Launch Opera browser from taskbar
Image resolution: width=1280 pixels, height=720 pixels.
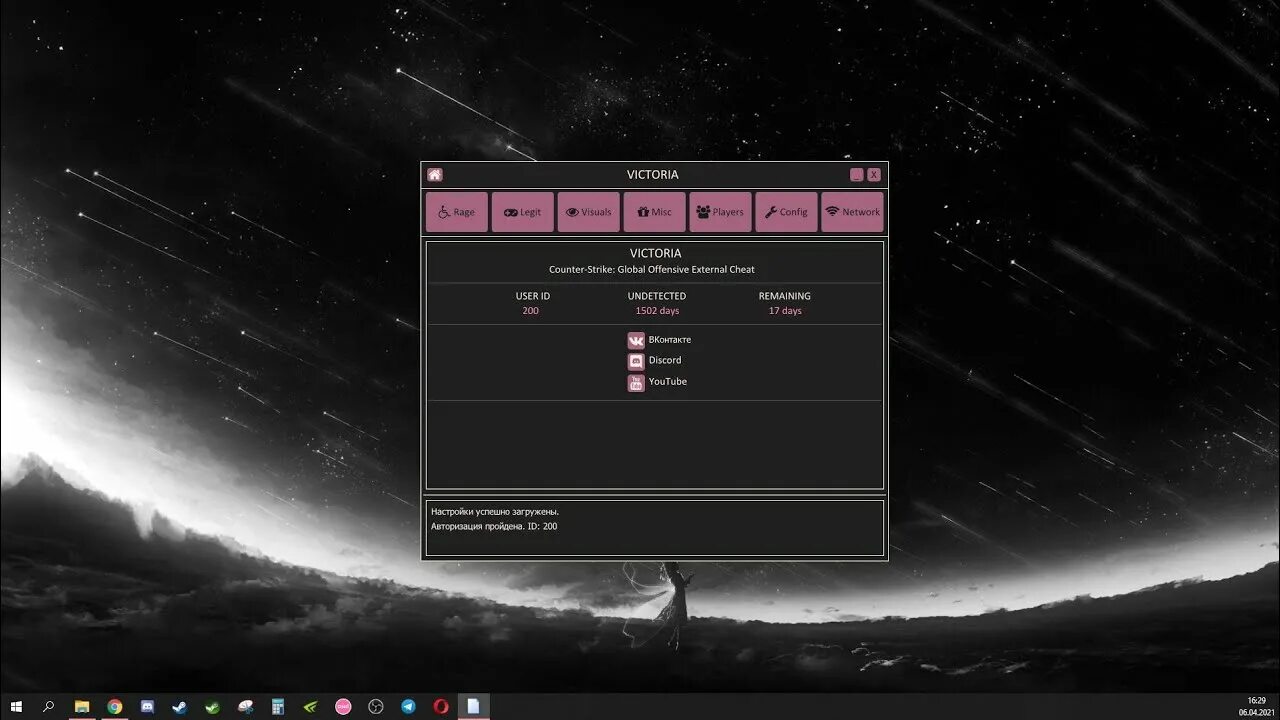point(441,706)
